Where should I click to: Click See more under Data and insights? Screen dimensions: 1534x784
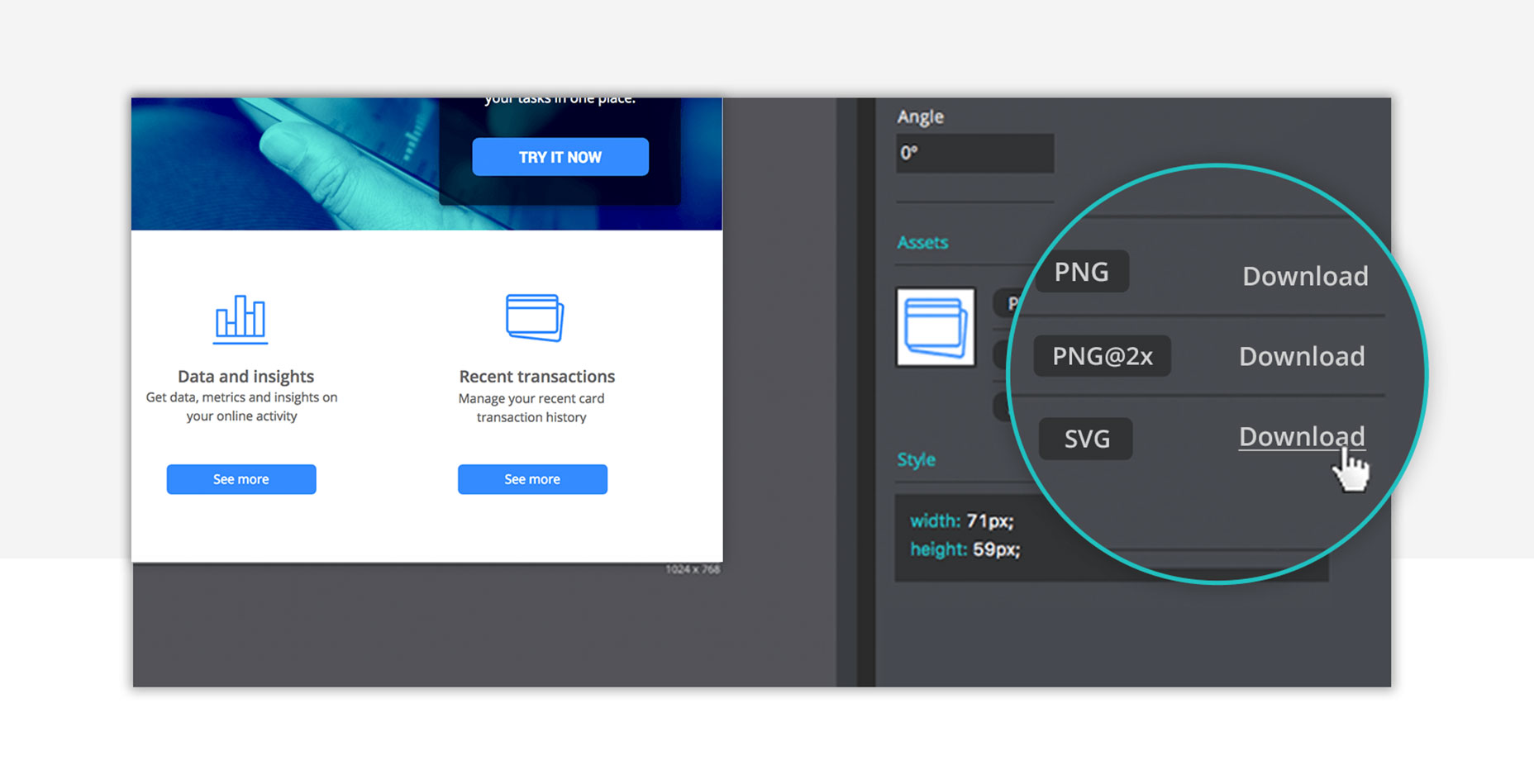[241, 479]
